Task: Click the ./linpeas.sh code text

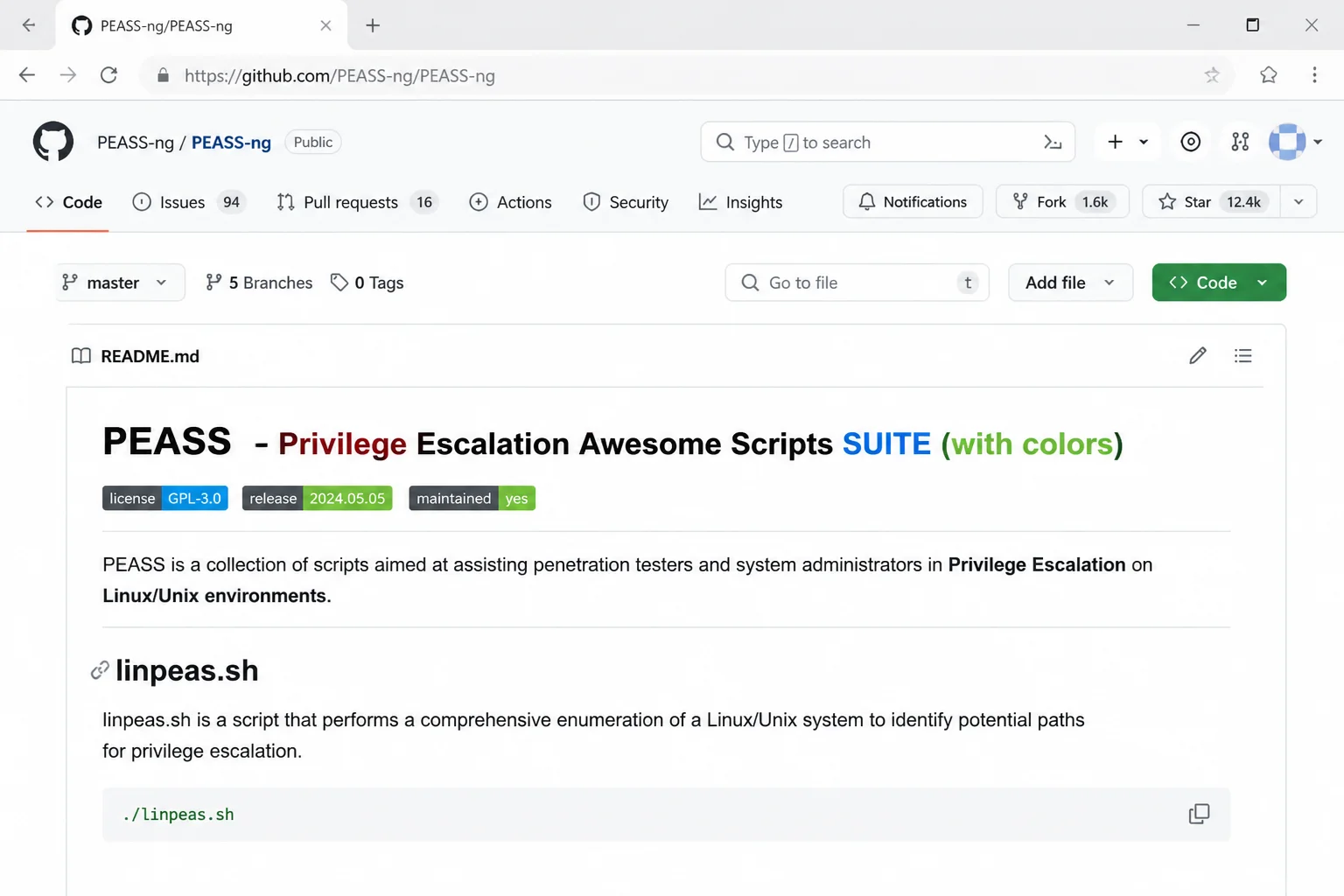Action: [x=178, y=815]
